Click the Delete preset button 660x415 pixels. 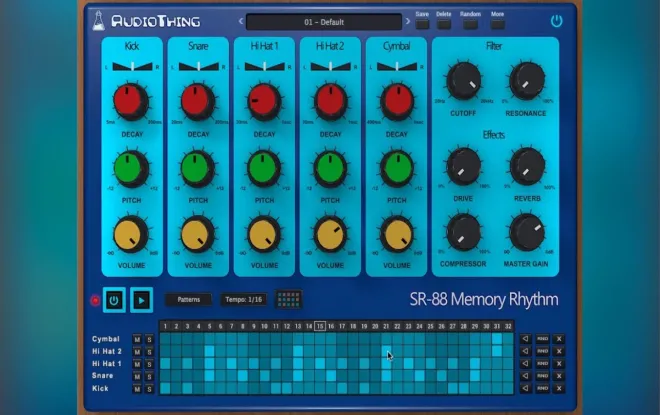444,24
